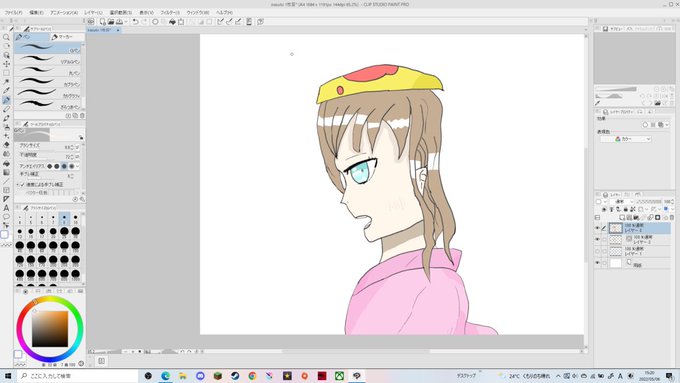680x383 pixels.
Task: Expand the anti-aliasing options arrow
Action: pyautogui.click(x=78, y=166)
